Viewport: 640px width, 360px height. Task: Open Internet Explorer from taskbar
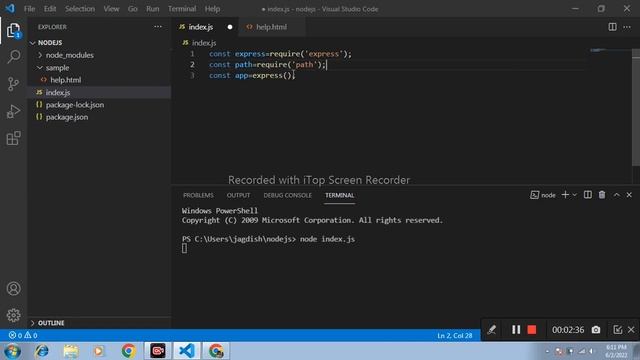click(42, 351)
